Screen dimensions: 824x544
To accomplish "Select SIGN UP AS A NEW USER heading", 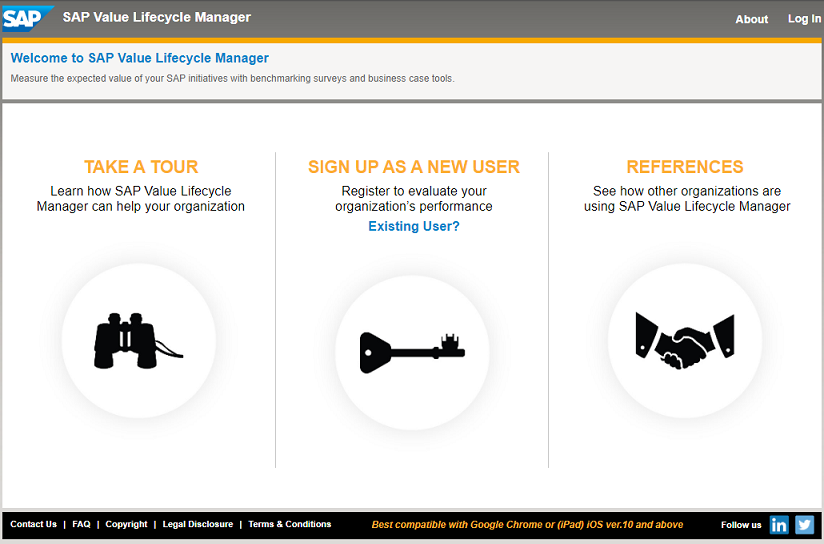I will click(x=414, y=167).
